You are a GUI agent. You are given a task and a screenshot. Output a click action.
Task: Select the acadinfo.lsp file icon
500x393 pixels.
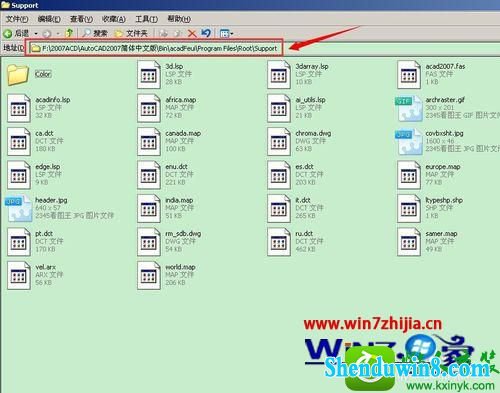click(x=19, y=108)
